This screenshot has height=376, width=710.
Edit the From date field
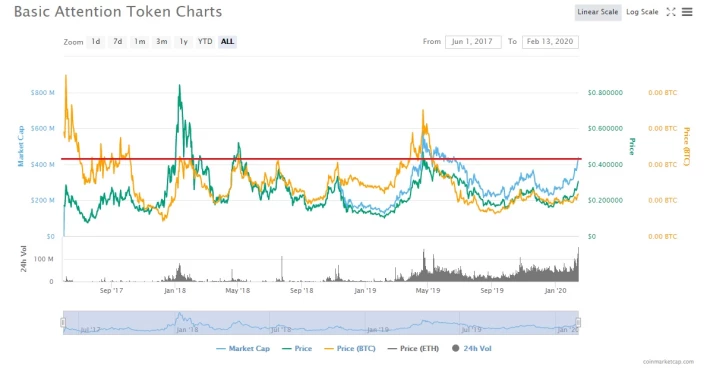point(473,42)
